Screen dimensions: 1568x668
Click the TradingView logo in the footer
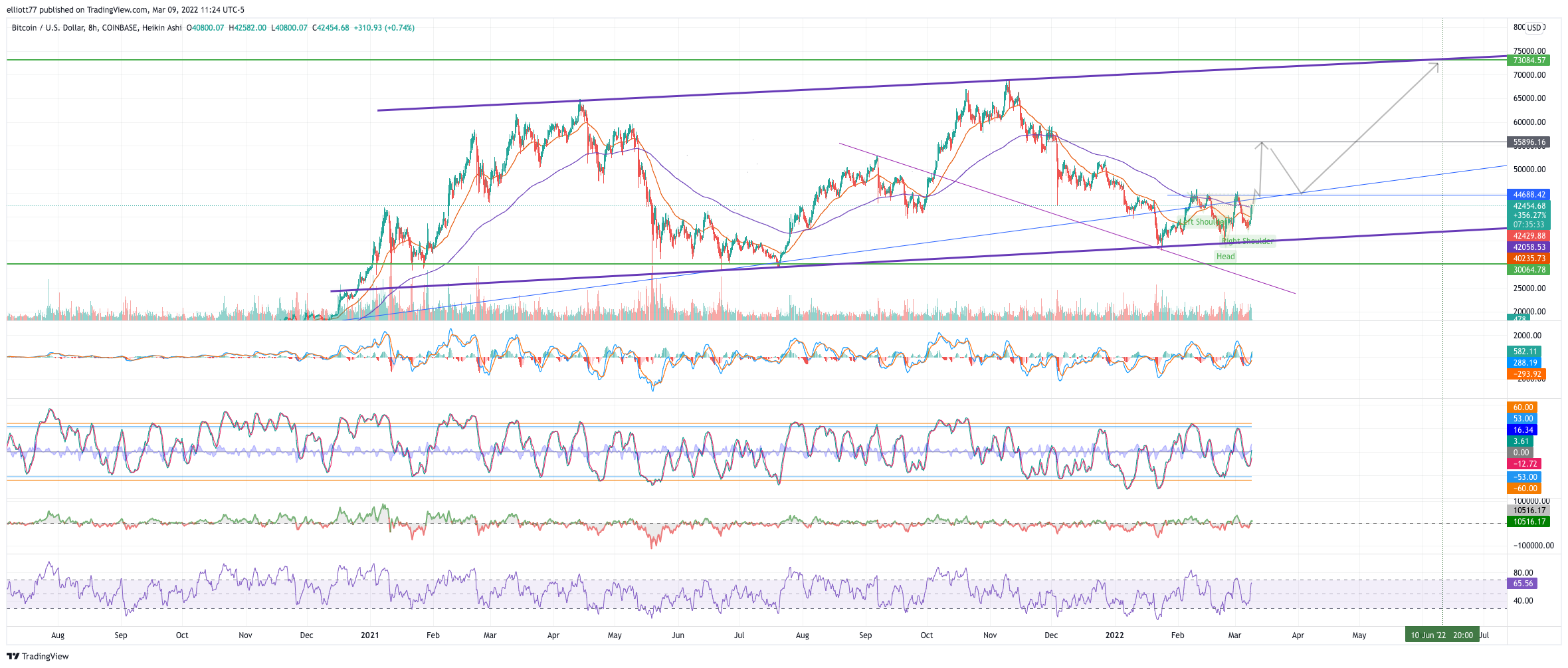[x=37, y=656]
